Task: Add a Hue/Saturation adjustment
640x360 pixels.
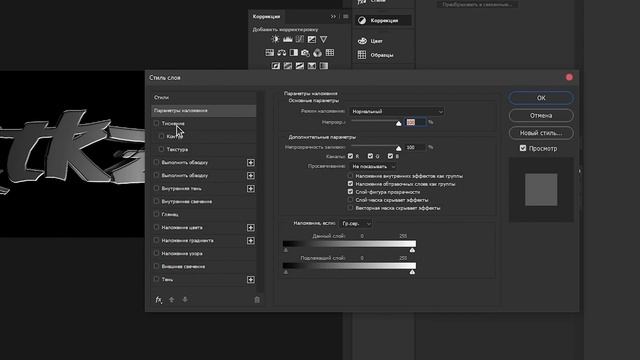Action: coord(270,53)
